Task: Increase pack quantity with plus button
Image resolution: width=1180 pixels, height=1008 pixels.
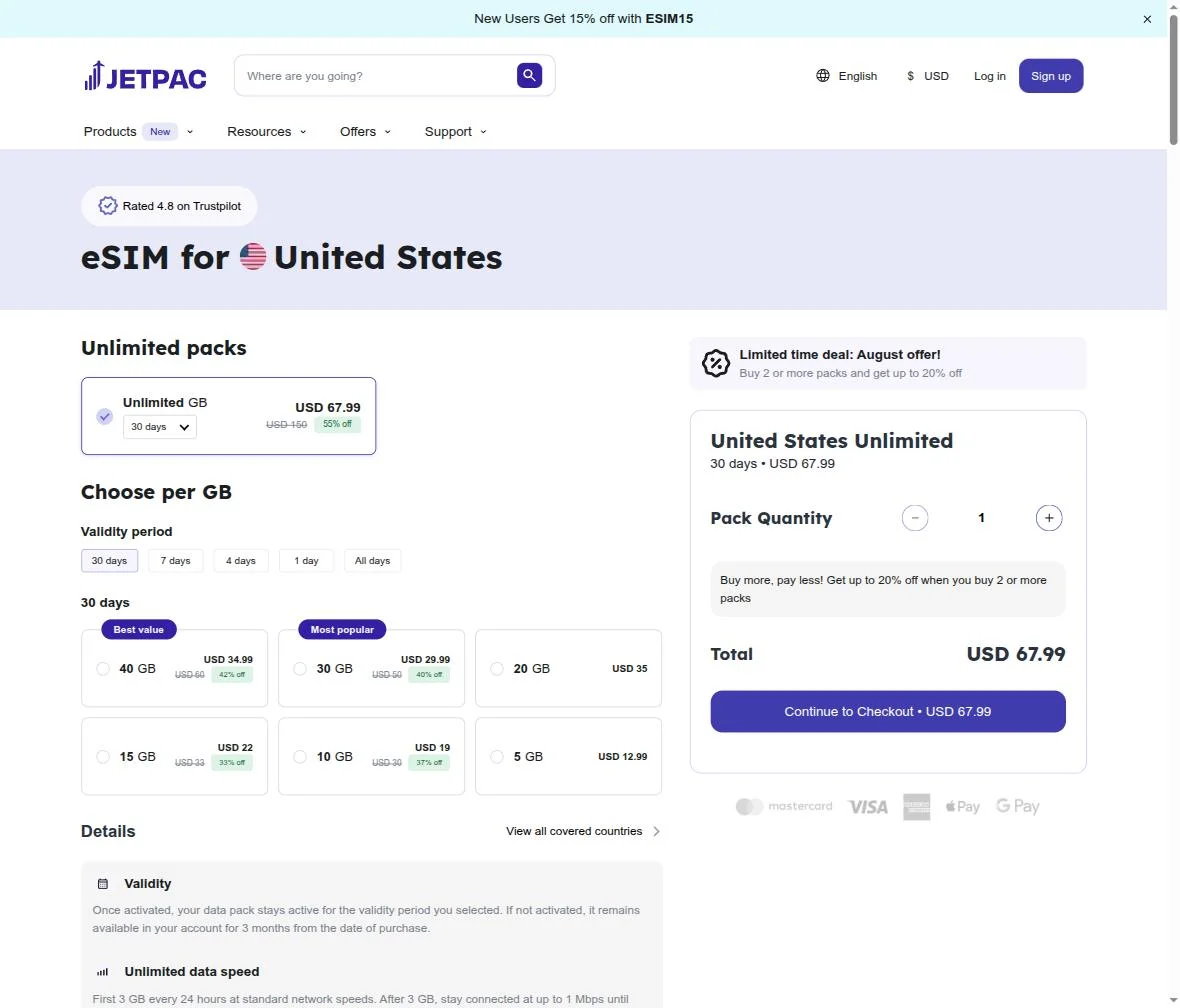Action: pos(1048,518)
